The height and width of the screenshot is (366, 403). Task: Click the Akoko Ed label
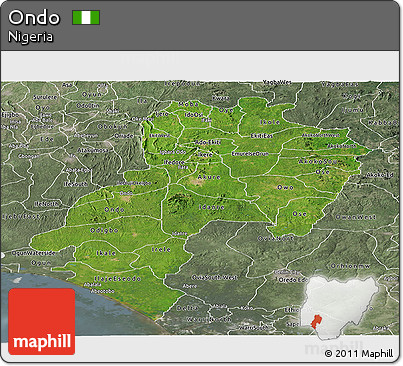380,175
